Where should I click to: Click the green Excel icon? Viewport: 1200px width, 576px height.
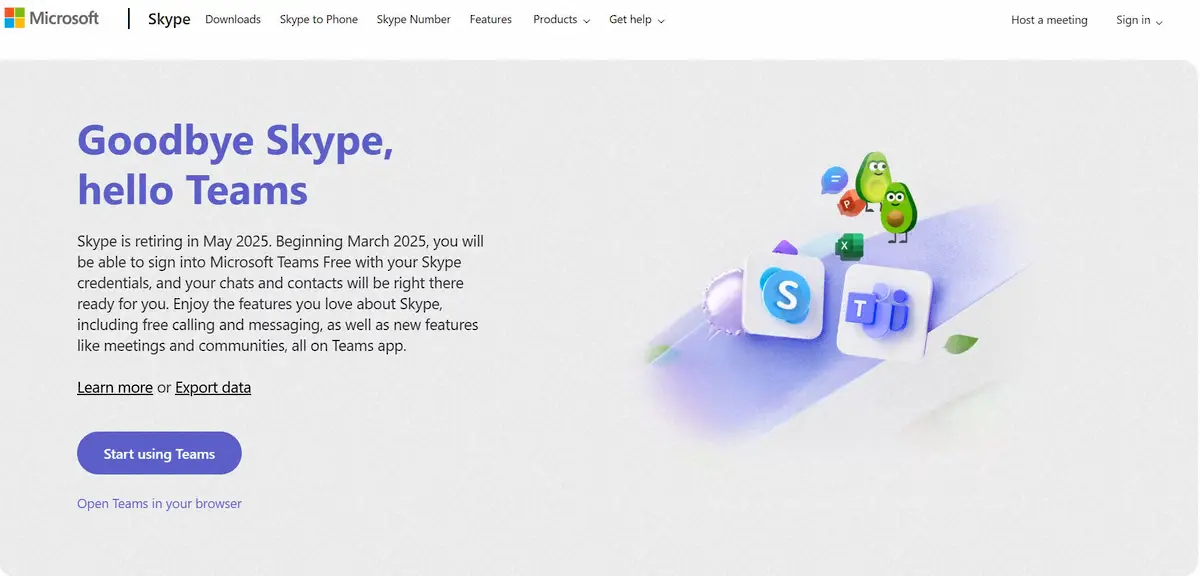(849, 245)
